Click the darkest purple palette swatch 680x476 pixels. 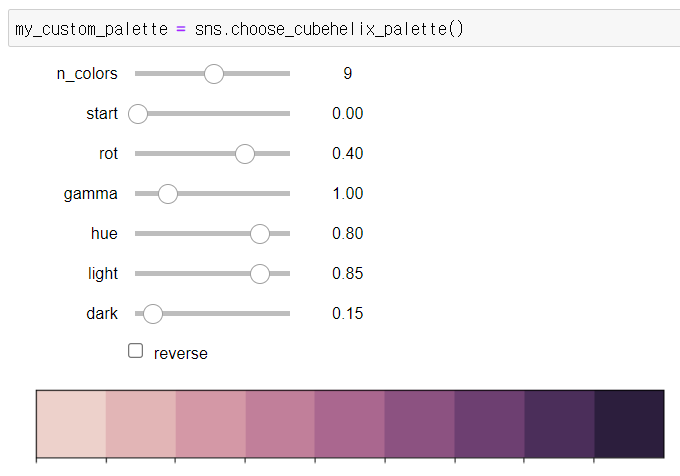(629, 424)
